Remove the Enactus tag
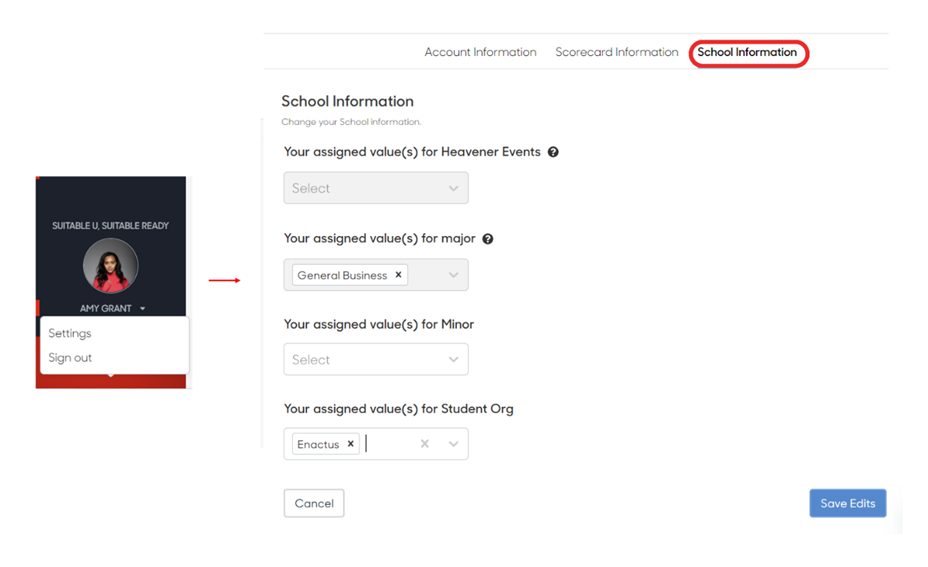Screen dimensions: 928x567 pos(350,444)
